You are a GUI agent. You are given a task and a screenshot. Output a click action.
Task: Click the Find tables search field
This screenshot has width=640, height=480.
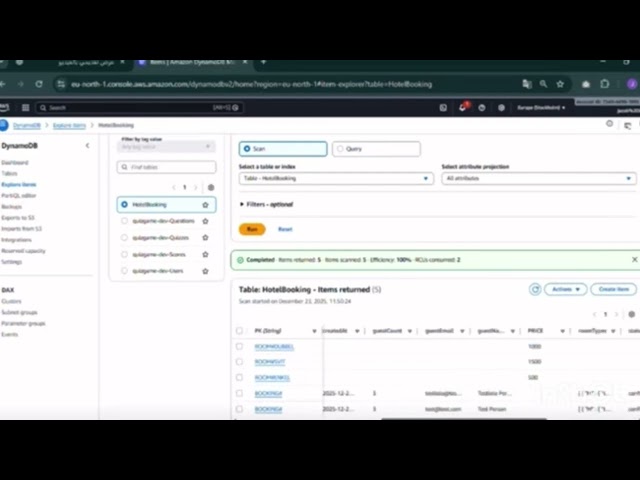click(x=166, y=167)
